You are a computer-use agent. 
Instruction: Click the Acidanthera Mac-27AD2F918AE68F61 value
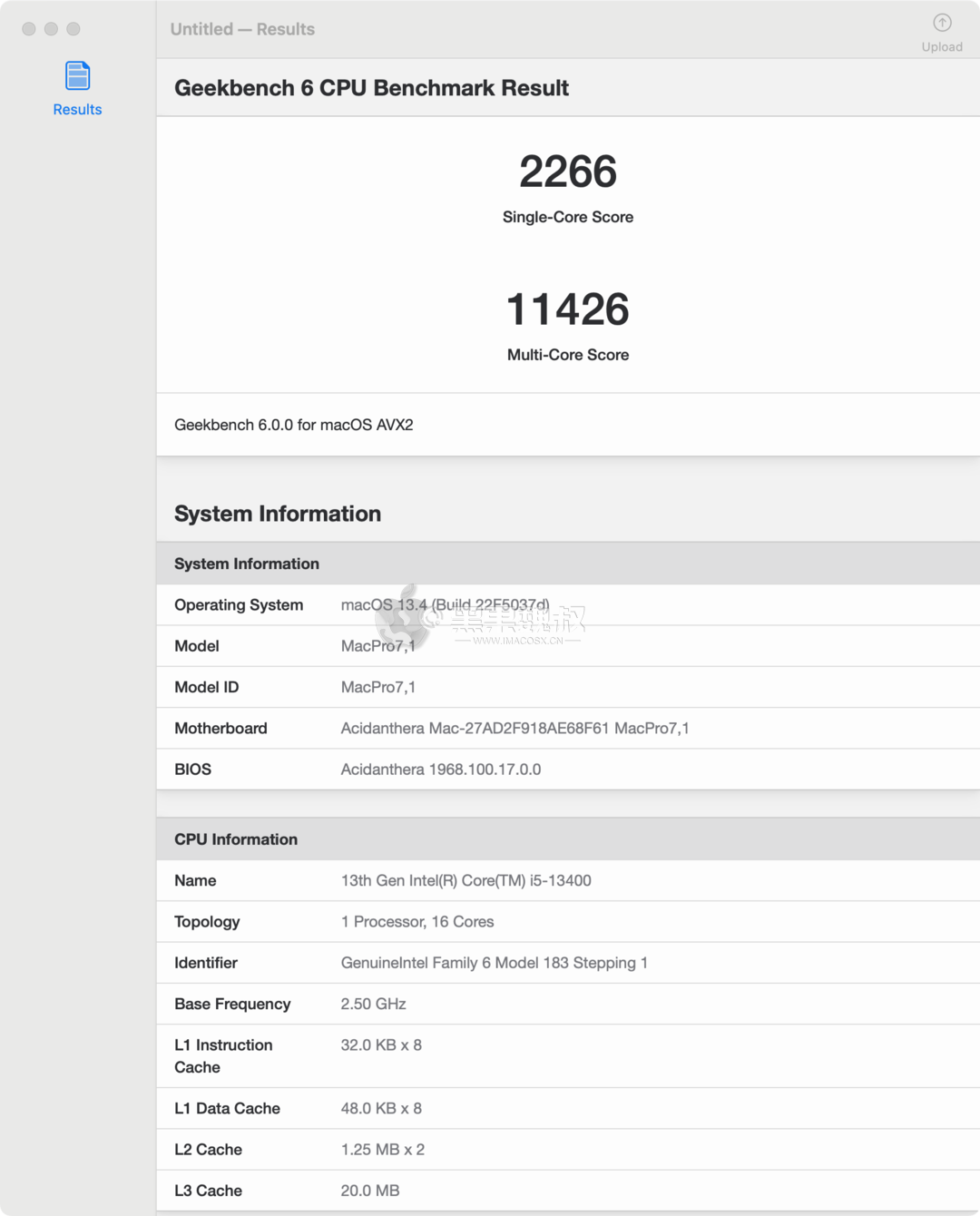tap(515, 728)
